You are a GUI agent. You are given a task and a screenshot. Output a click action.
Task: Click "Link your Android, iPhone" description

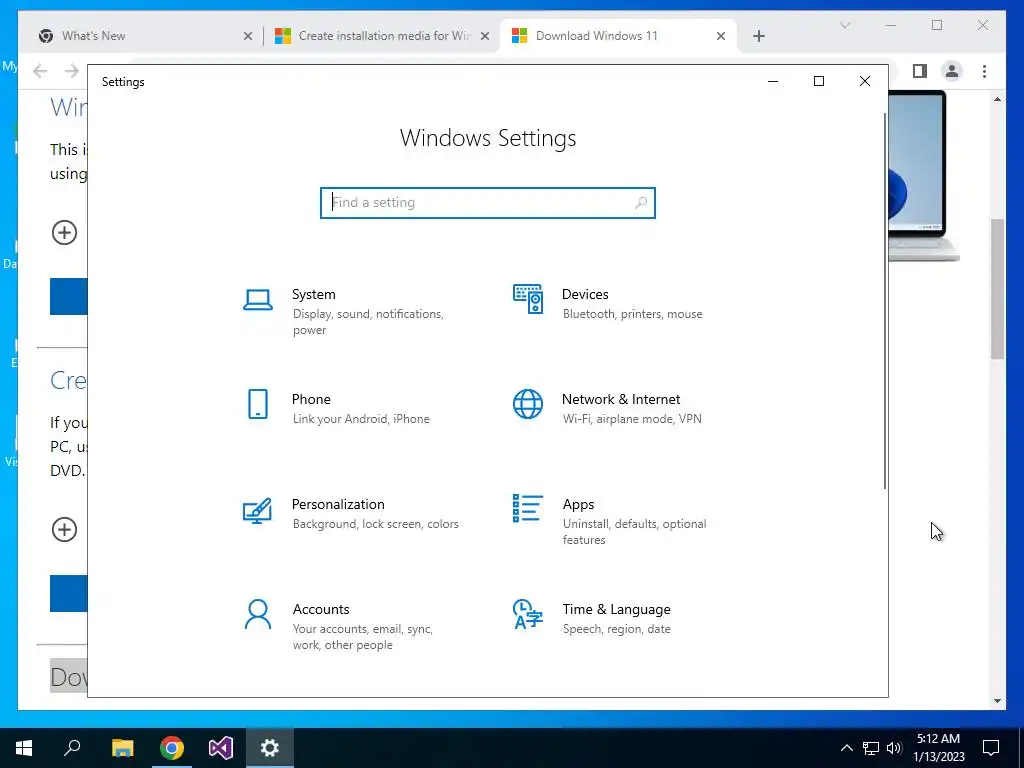[361, 419]
